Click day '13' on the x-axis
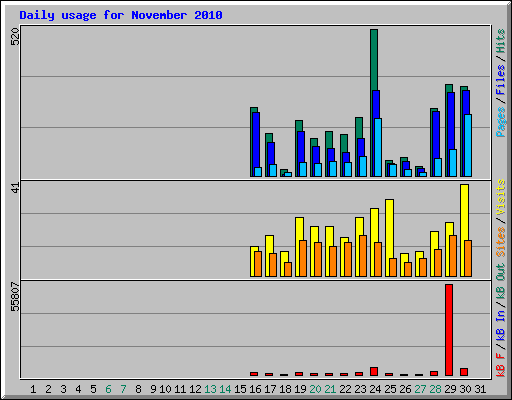The width and height of the screenshot is (512, 400). point(210,389)
